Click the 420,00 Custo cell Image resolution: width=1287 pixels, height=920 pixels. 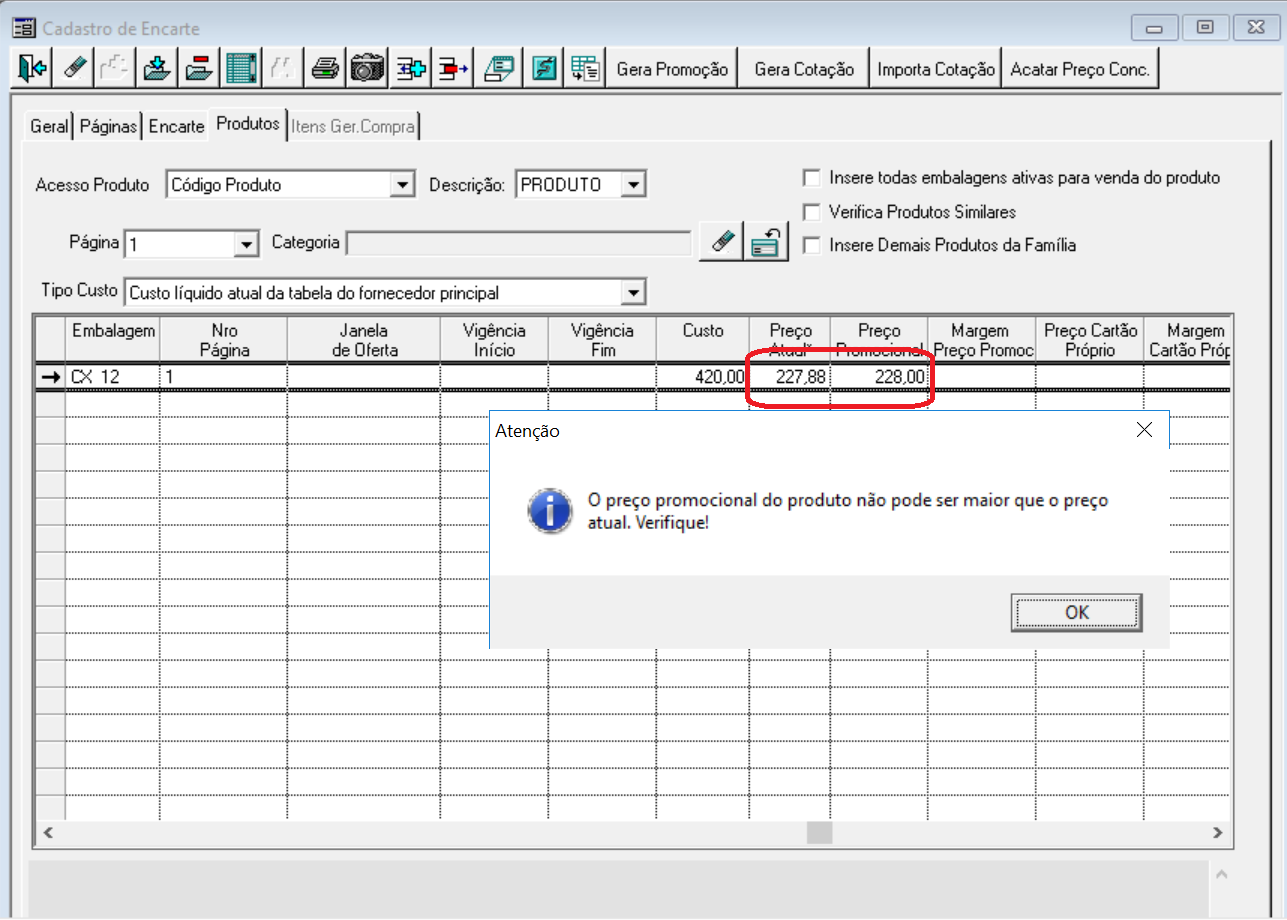point(703,377)
